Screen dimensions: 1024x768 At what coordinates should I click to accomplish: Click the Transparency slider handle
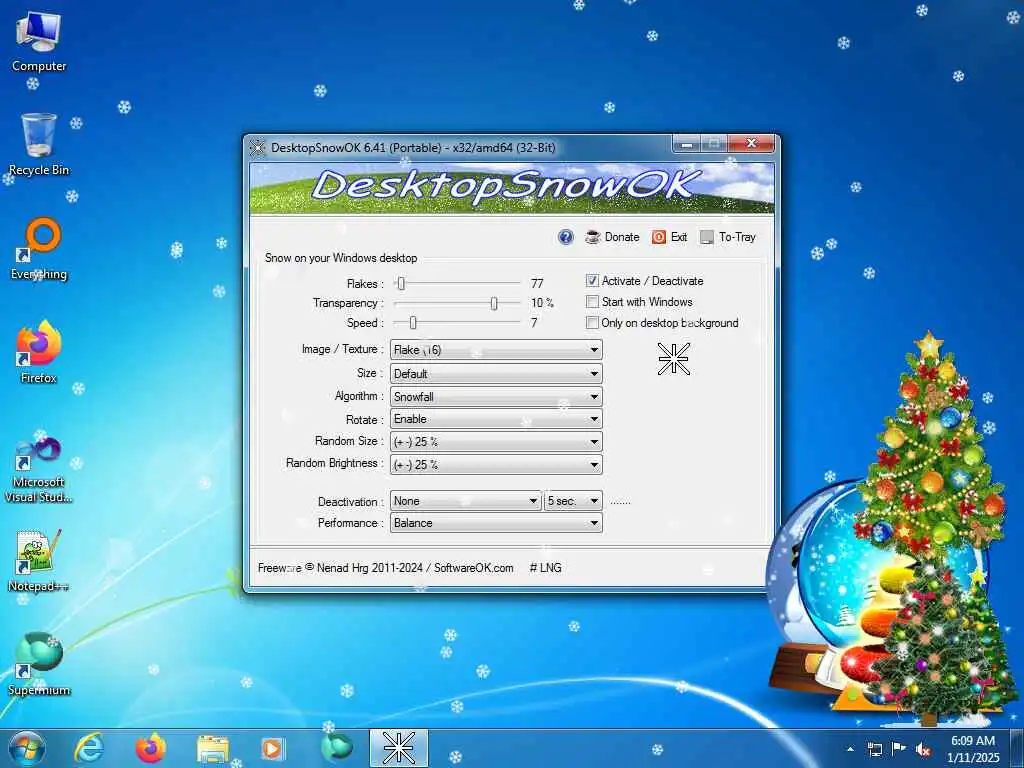click(494, 303)
